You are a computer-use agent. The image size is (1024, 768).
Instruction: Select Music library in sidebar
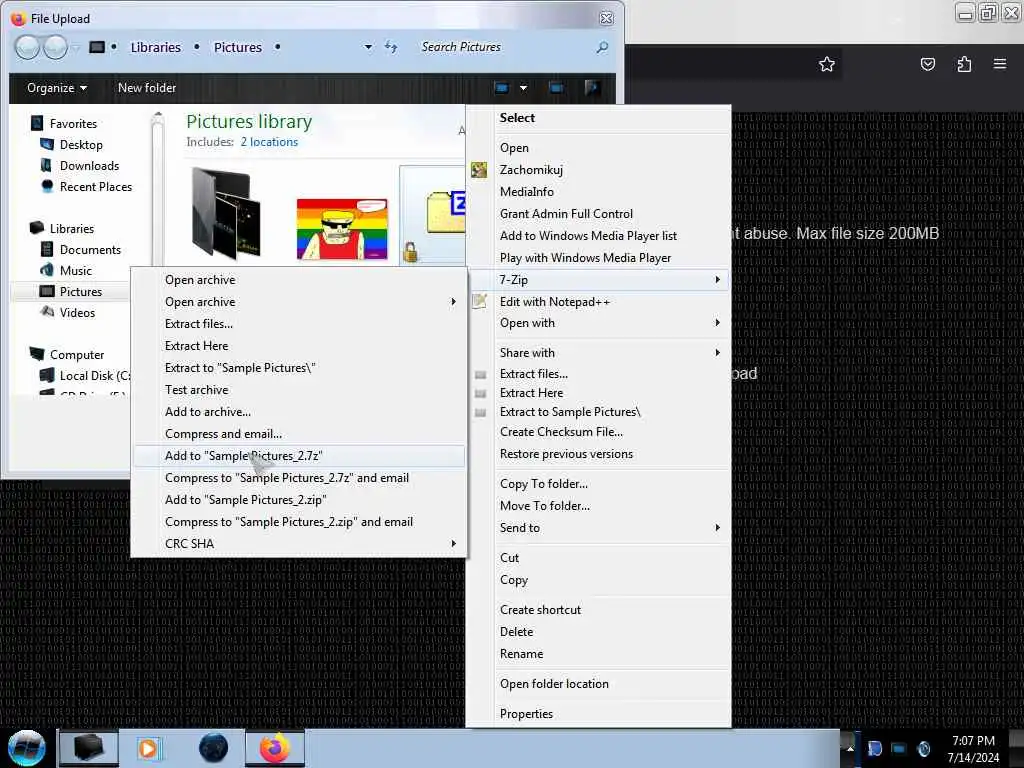76,270
